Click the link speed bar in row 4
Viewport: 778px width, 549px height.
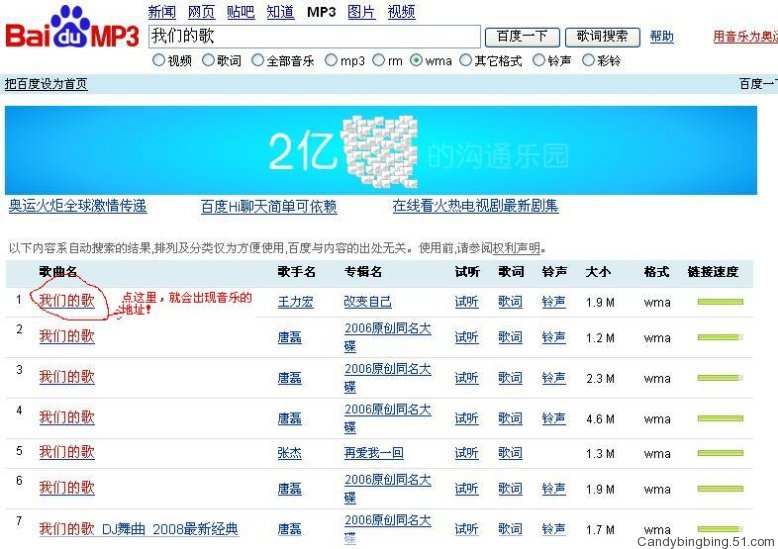720,418
